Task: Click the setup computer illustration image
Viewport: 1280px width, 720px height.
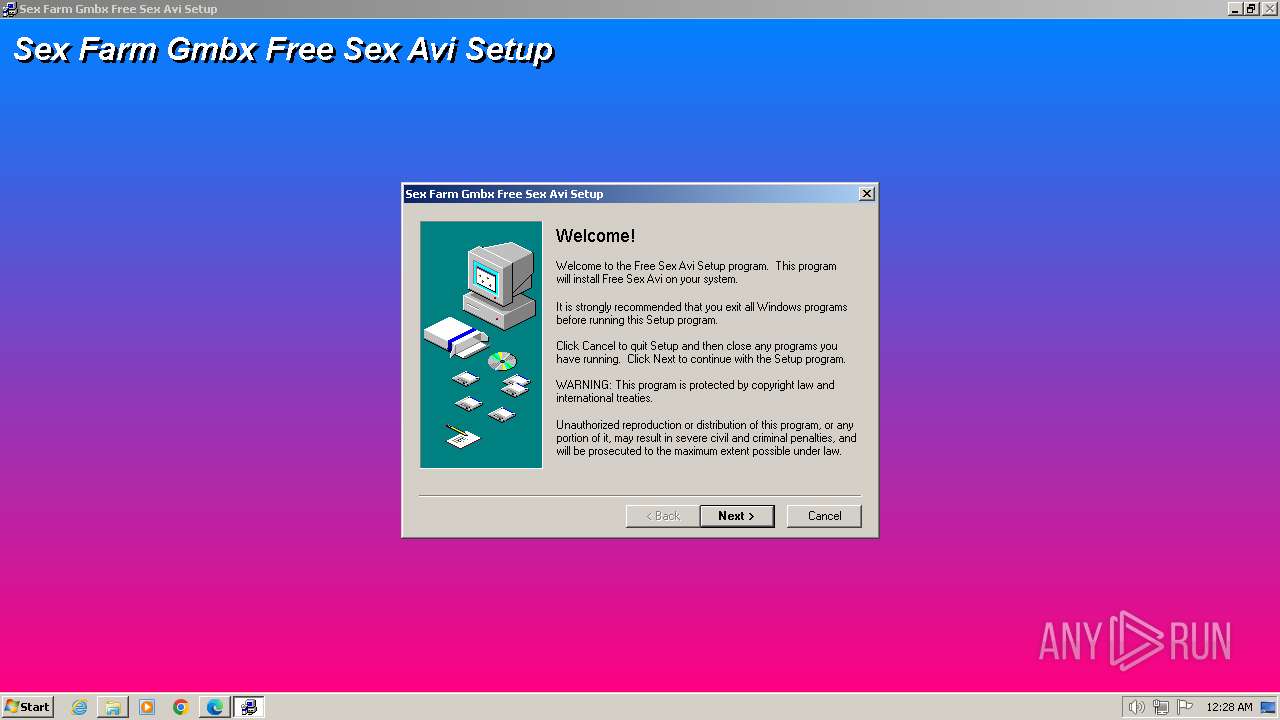Action: pos(481,345)
